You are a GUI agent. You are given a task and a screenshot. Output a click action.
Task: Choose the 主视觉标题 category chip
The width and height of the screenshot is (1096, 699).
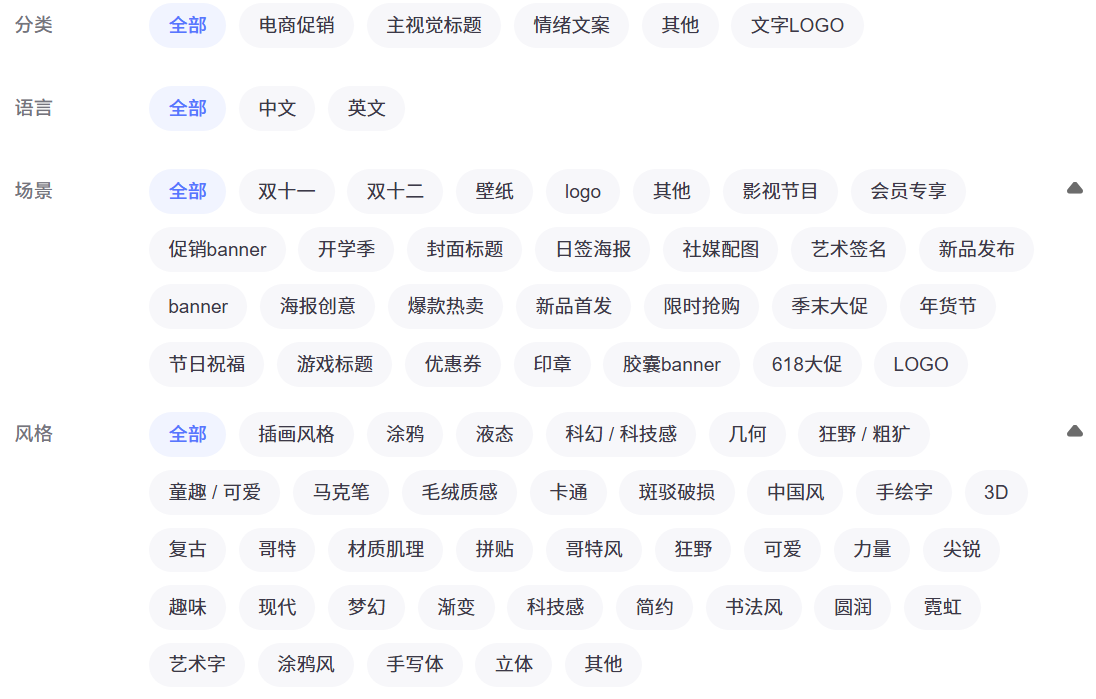(x=434, y=25)
